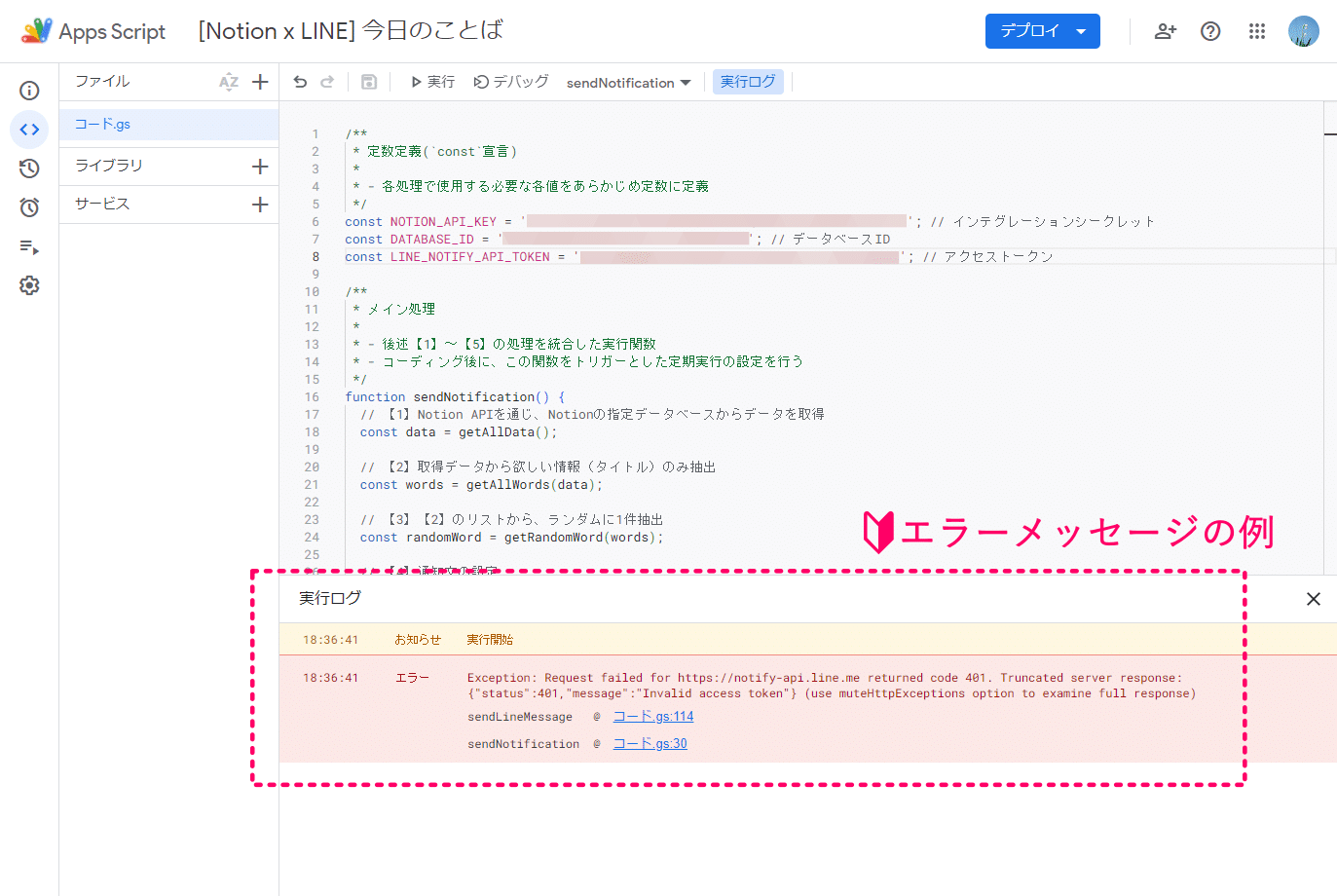Click the エラー label in log
The height and width of the screenshot is (896, 1337).
pos(412,678)
